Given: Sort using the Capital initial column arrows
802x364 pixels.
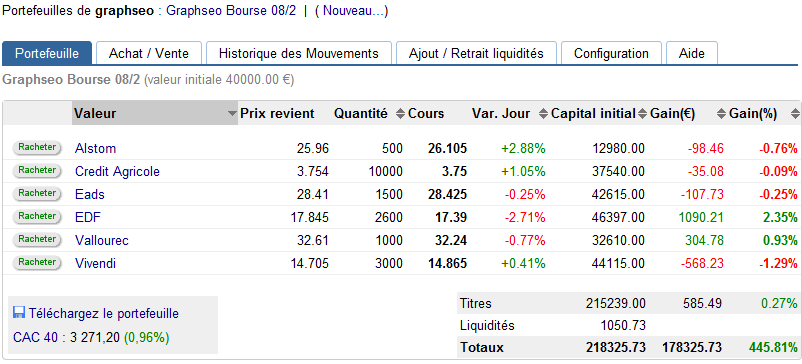Looking at the screenshot, I should (x=544, y=114).
